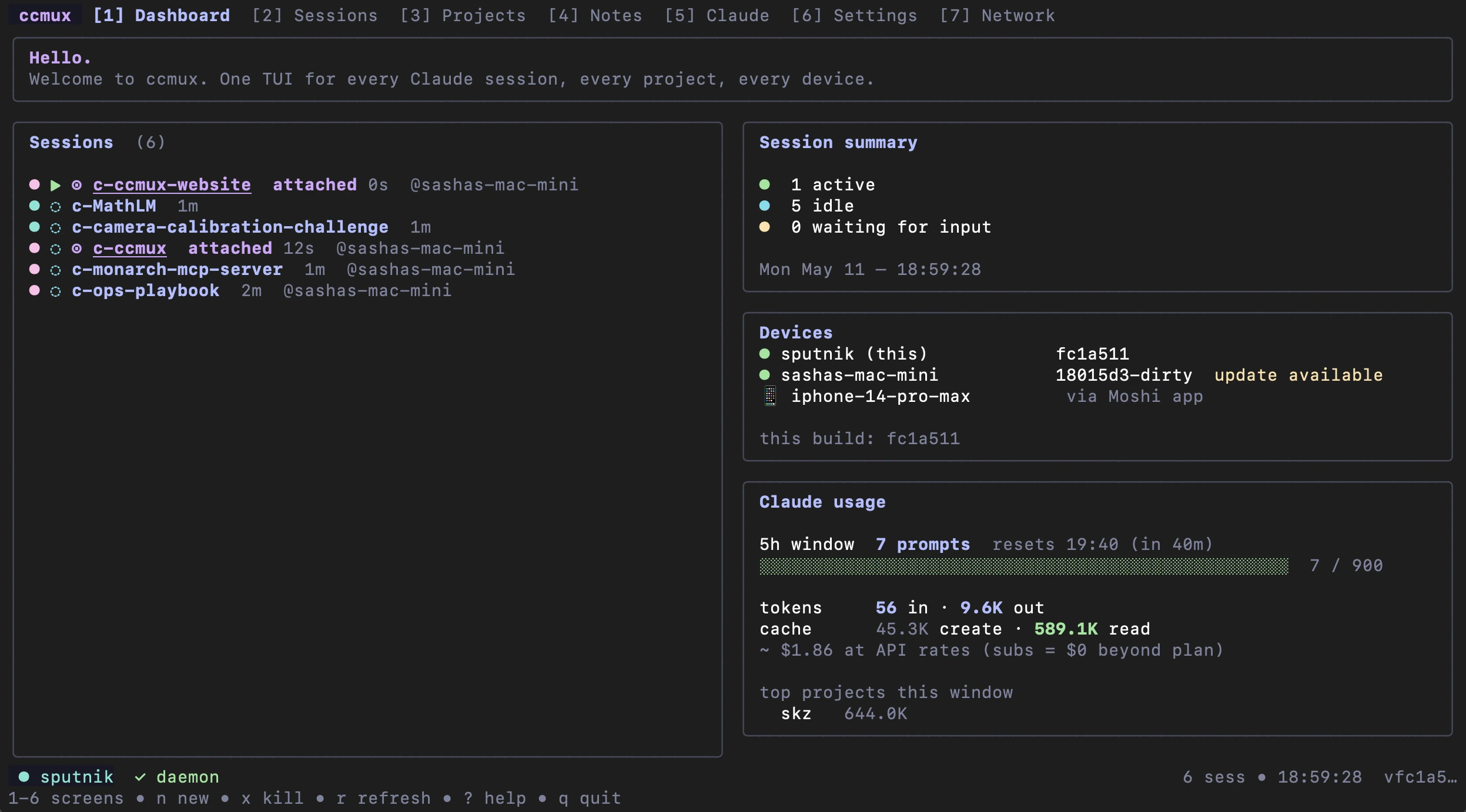Viewport: 1466px width, 812px height.
Task: Open the underlined c-ccmux session
Action: point(130,248)
